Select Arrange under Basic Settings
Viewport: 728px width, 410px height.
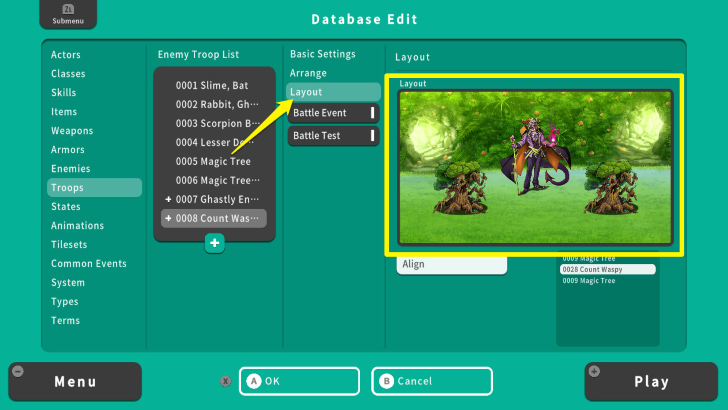pos(308,73)
